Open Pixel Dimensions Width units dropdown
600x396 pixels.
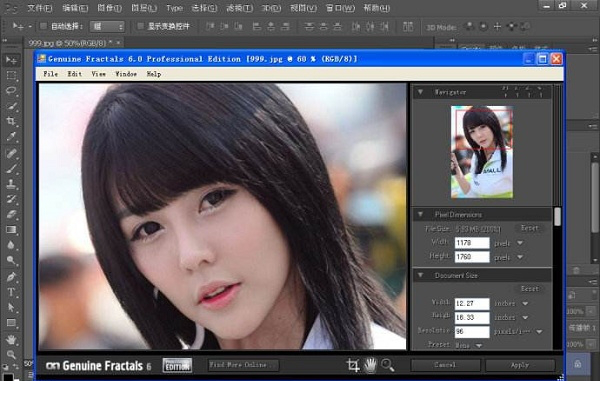tap(520, 243)
